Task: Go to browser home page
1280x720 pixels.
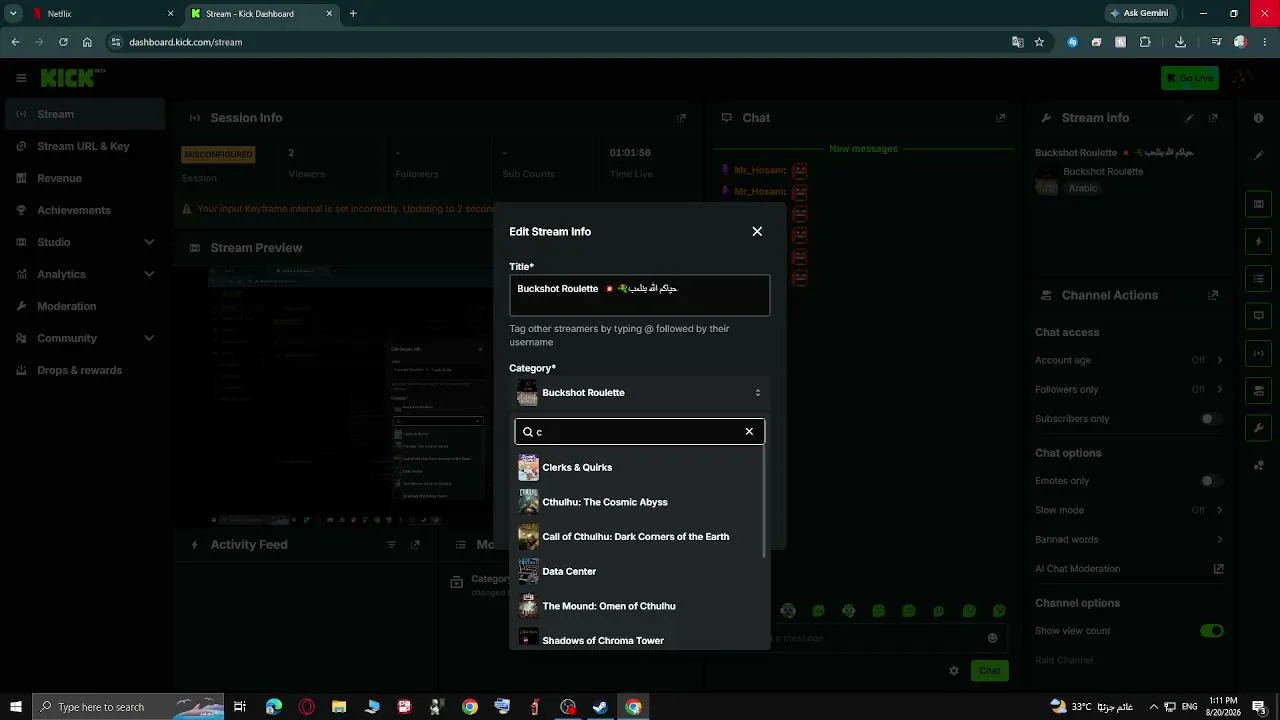Action: click(87, 42)
